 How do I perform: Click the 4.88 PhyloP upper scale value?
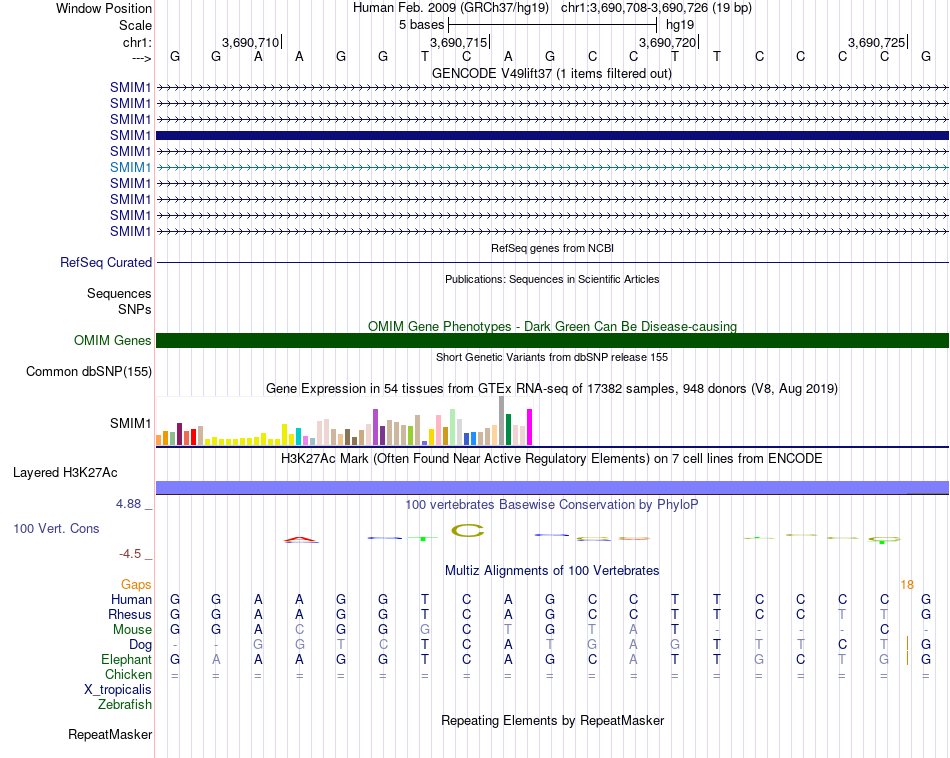point(128,504)
